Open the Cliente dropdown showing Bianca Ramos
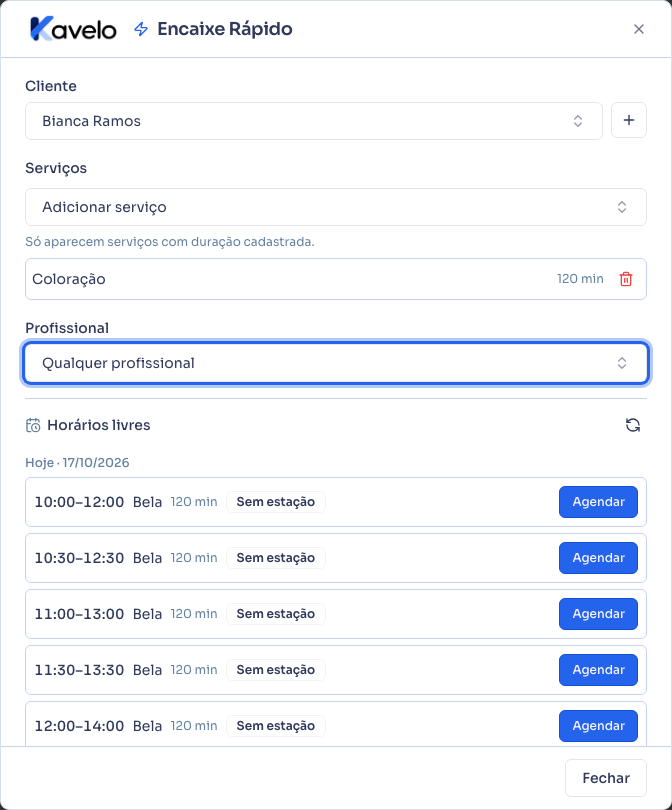Screen dimensions: 672x810 coord(314,121)
